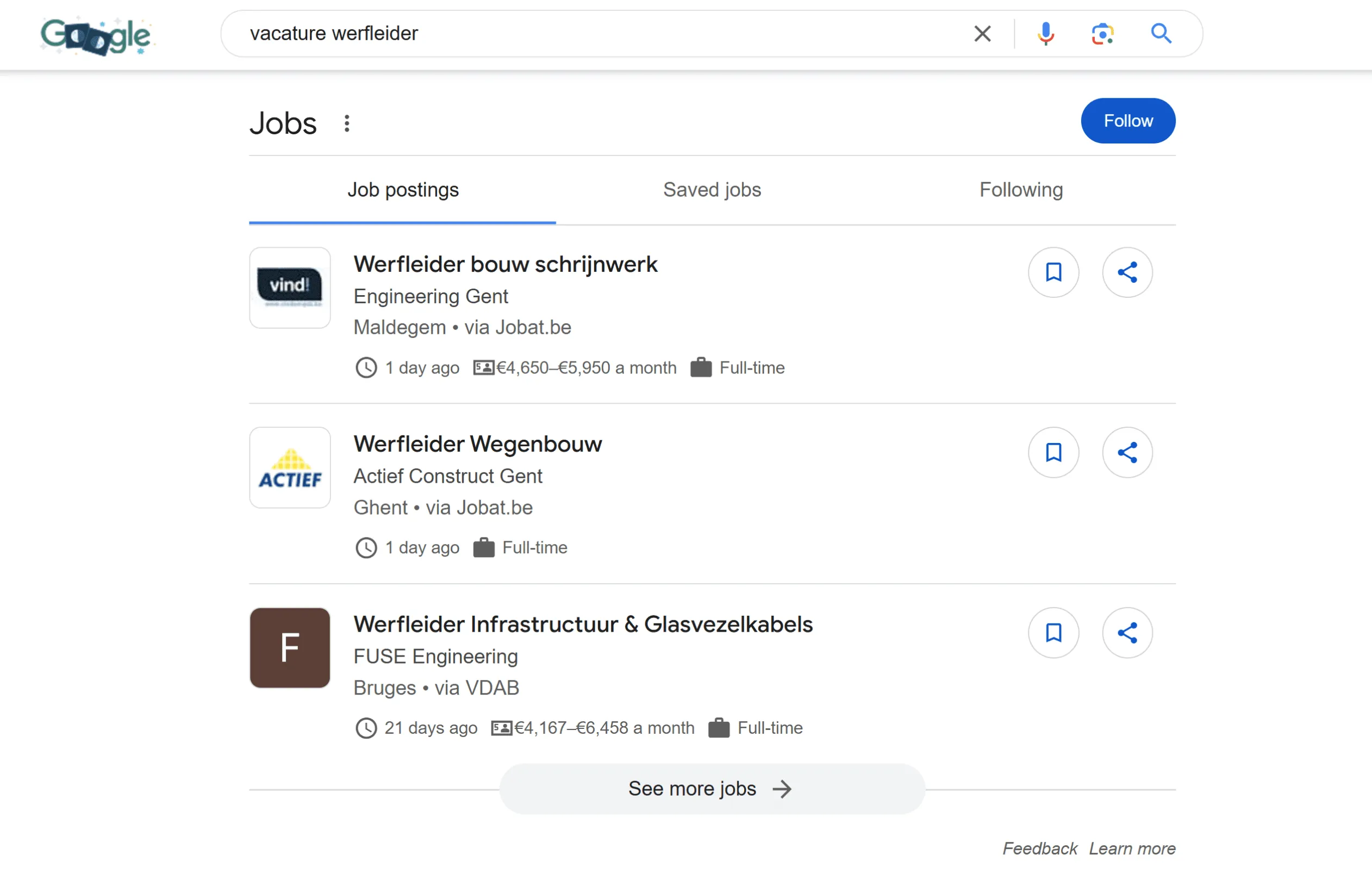Open Werfleider Wegenbouw job title
The height and width of the screenshot is (874, 1372).
(x=477, y=445)
